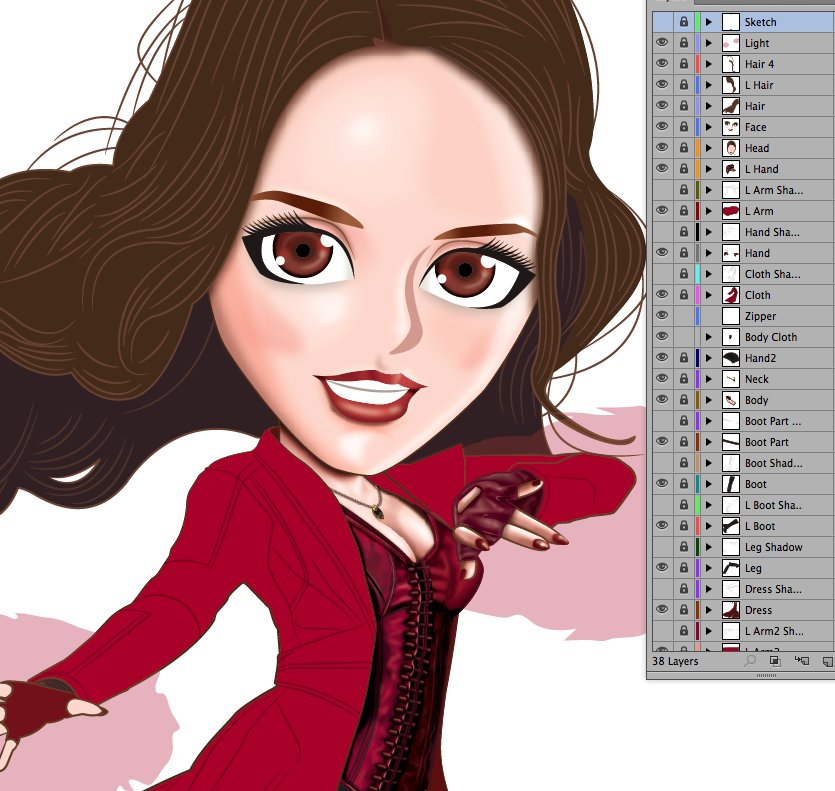Hide the L Arm layer
835x791 pixels.
[x=662, y=211]
